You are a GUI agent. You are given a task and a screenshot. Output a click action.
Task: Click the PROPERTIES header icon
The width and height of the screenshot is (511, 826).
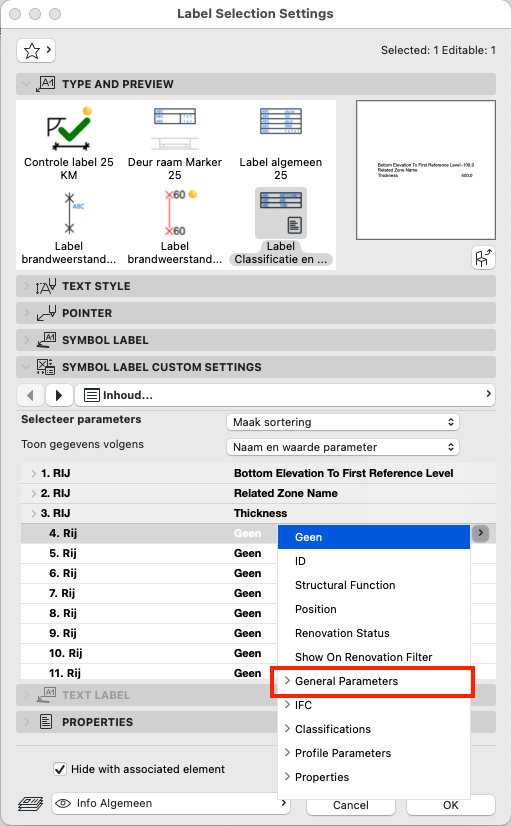pyautogui.click(x=46, y=722)
